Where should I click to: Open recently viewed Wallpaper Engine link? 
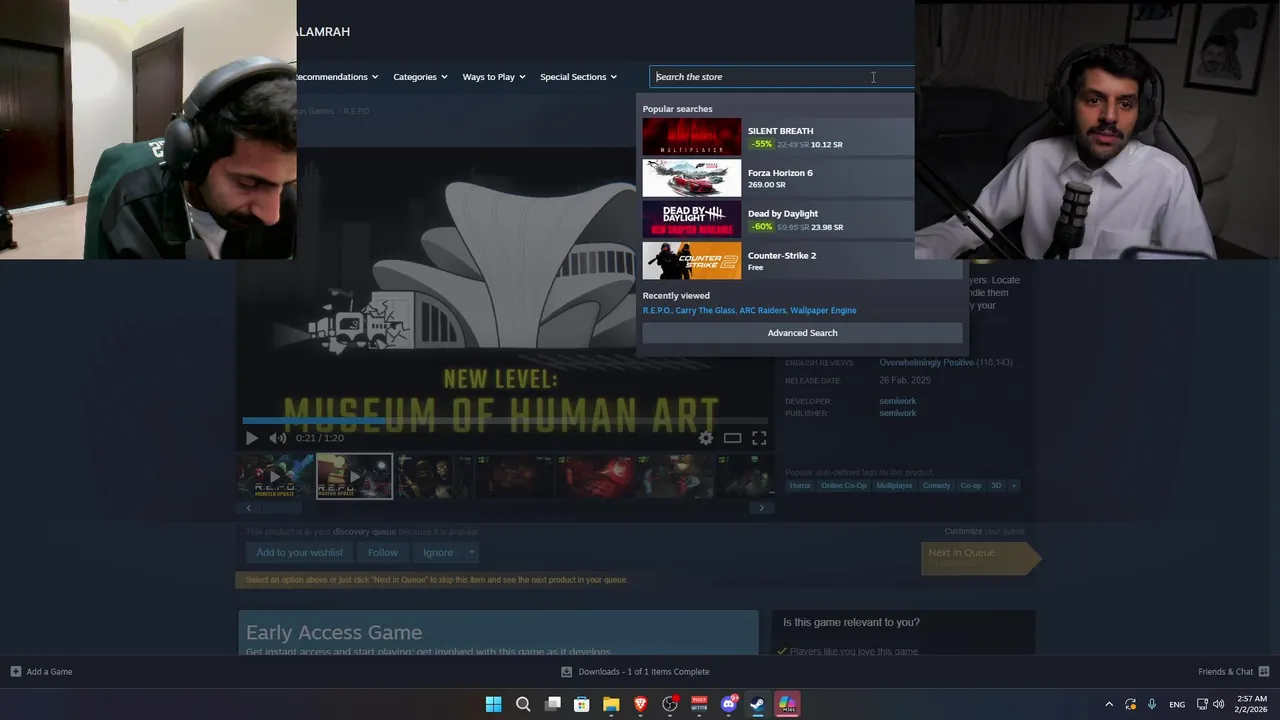click(x=823, y=310)
